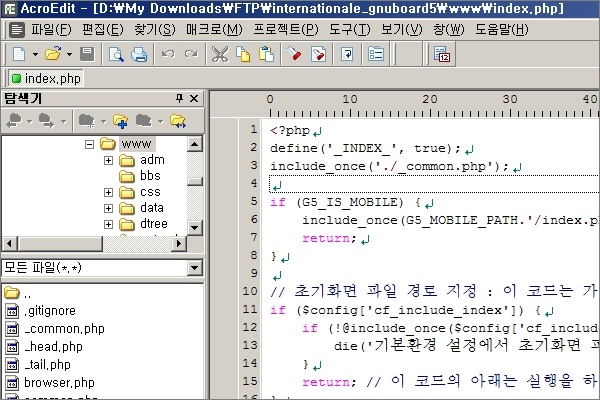The height and width of the screenshot is (400, 600).
Task: Collapse the www folder tree node
Action: pos(90,145)
